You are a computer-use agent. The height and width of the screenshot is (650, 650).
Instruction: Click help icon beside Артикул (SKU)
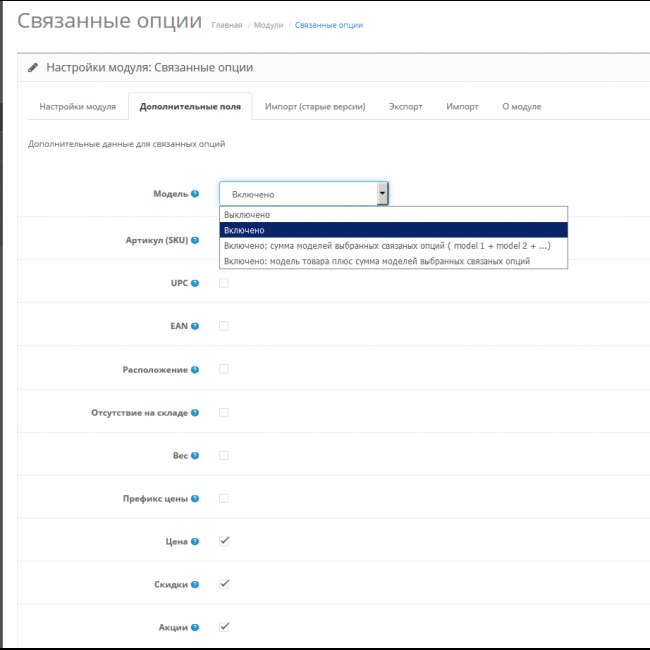pos(195,240)
